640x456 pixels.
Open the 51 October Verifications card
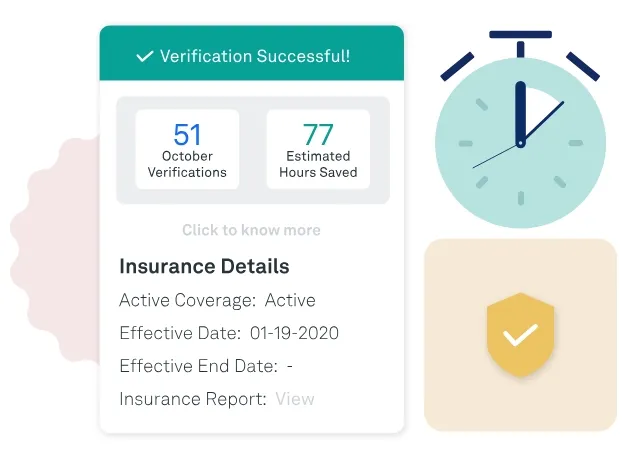pyautogui.click(x=187, y=149)
